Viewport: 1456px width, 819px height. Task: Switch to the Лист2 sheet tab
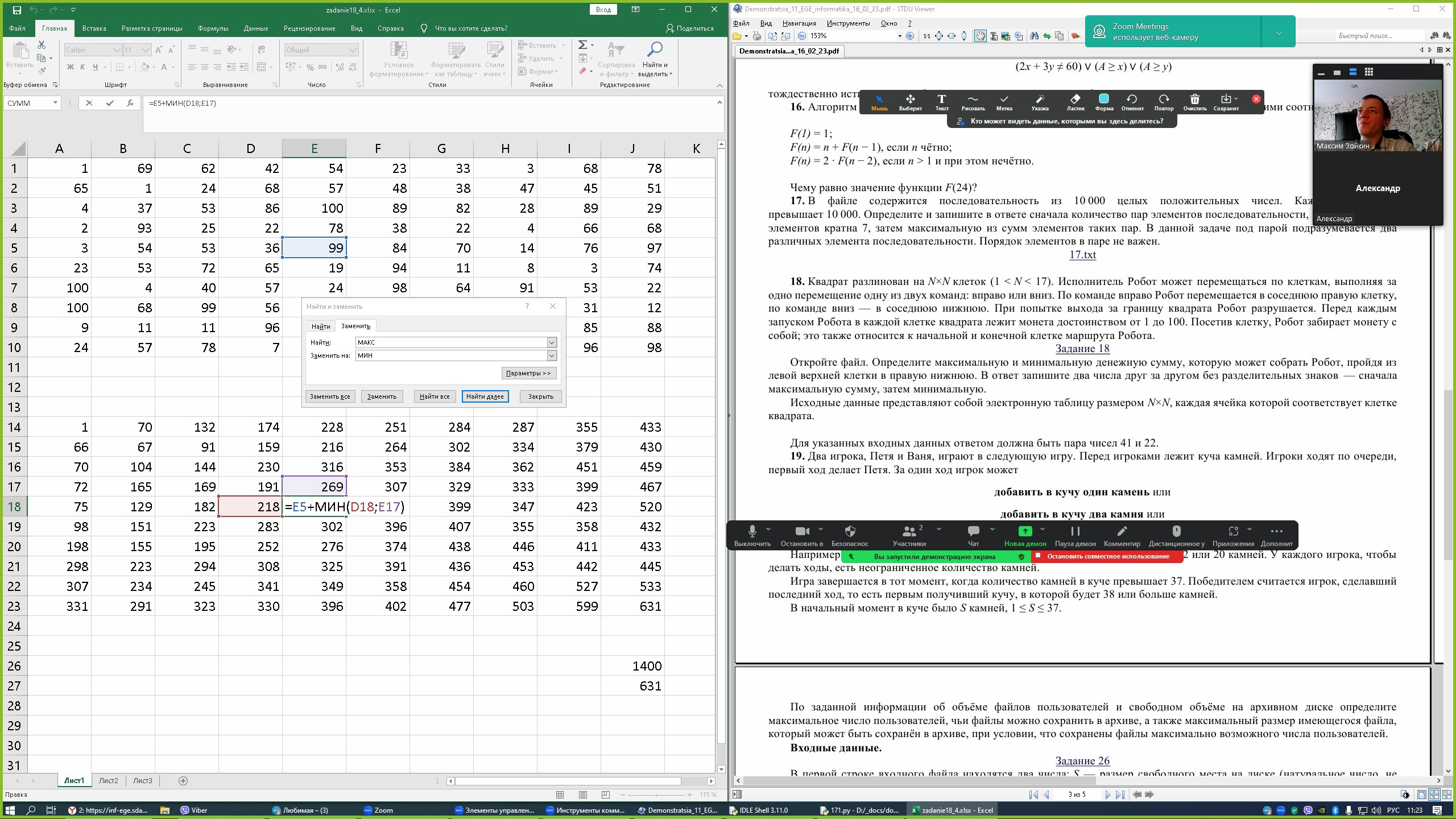pos(108,780)
